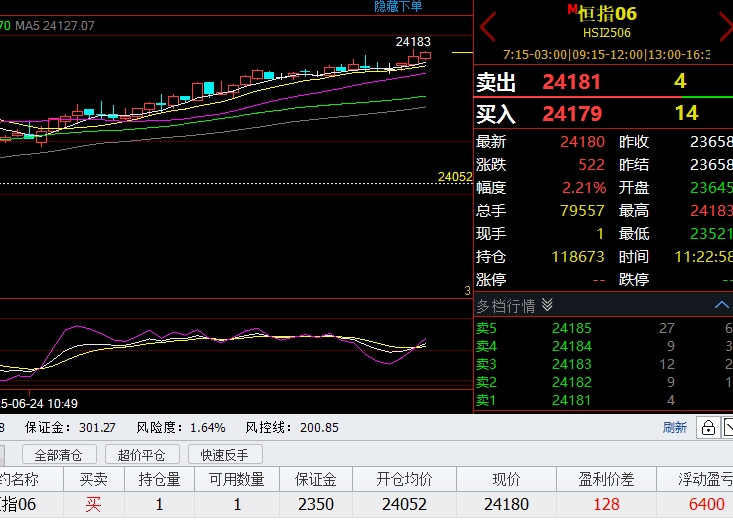Sort positions by 持仓量 column header
Image resolution: width=733 pixels, height=531 pixels.
coord(159,479)
